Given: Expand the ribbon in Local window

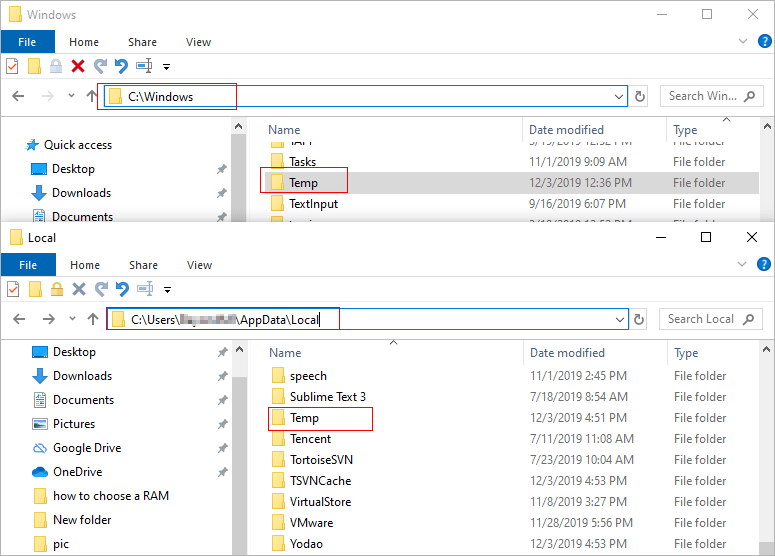Looking at the screenshot, I should [741, 264].
